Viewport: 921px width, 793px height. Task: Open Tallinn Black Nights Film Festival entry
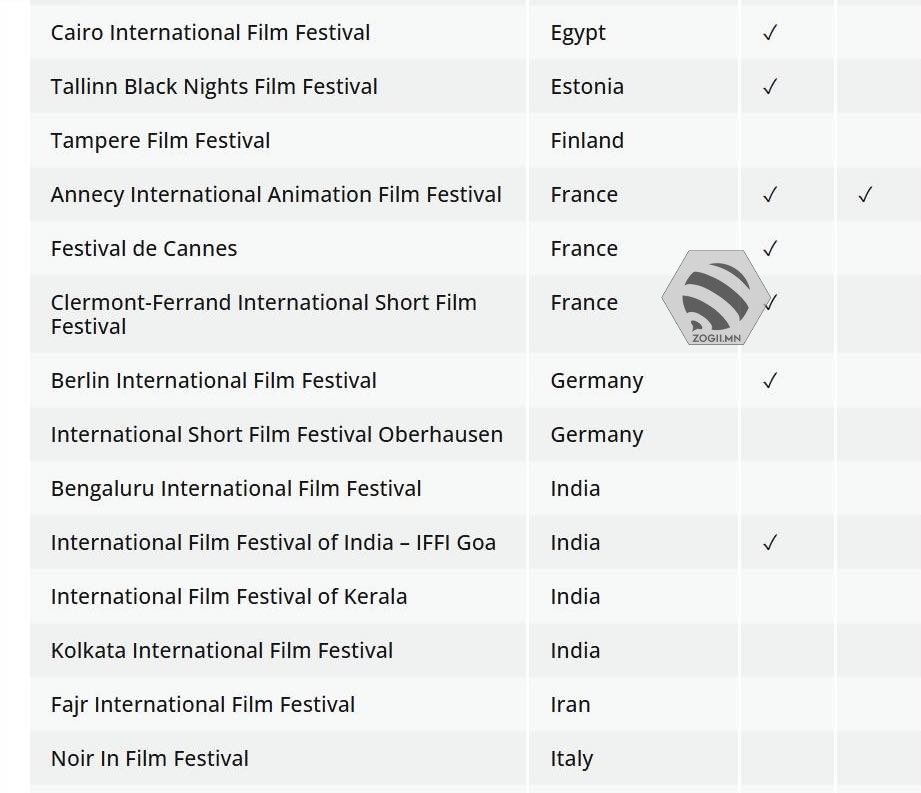pyautogui.click(x=214, y=87)
